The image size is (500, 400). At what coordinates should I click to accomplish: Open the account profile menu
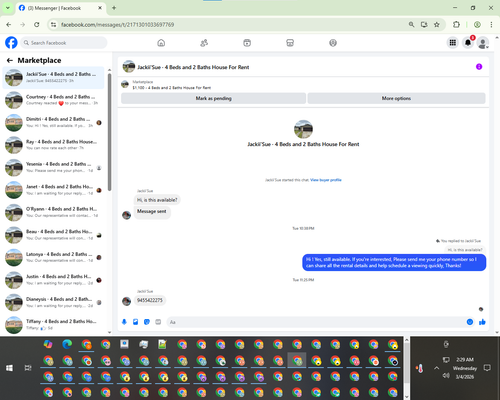coord(483,43)
